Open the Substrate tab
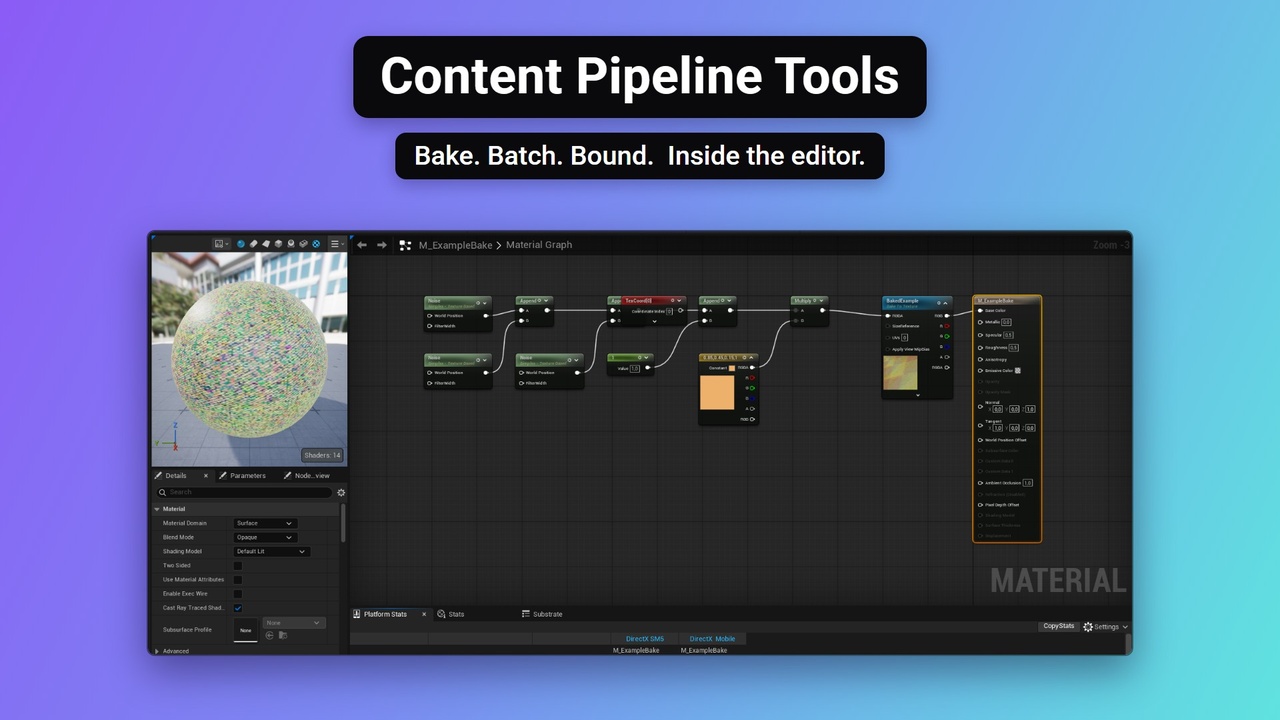This screenshot has height=720, width=1280. click(x=542, y=614)
